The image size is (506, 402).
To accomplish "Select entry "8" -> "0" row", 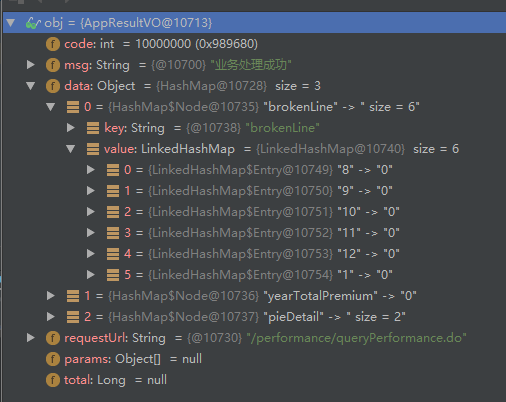I will [x=254, y=170].
